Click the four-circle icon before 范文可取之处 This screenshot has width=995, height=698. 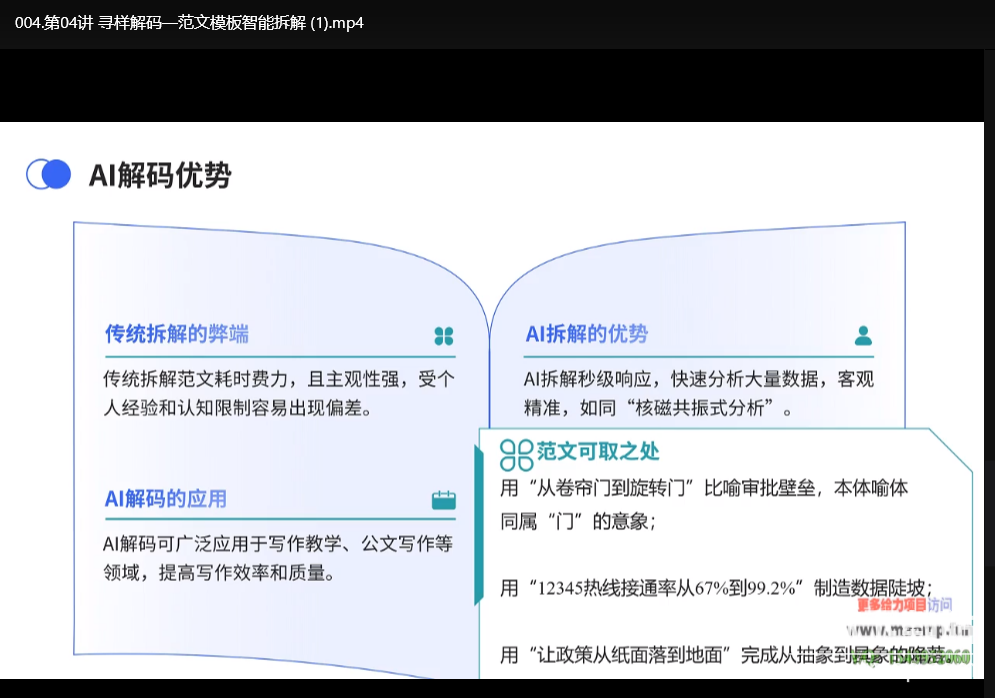pos(516,454)
